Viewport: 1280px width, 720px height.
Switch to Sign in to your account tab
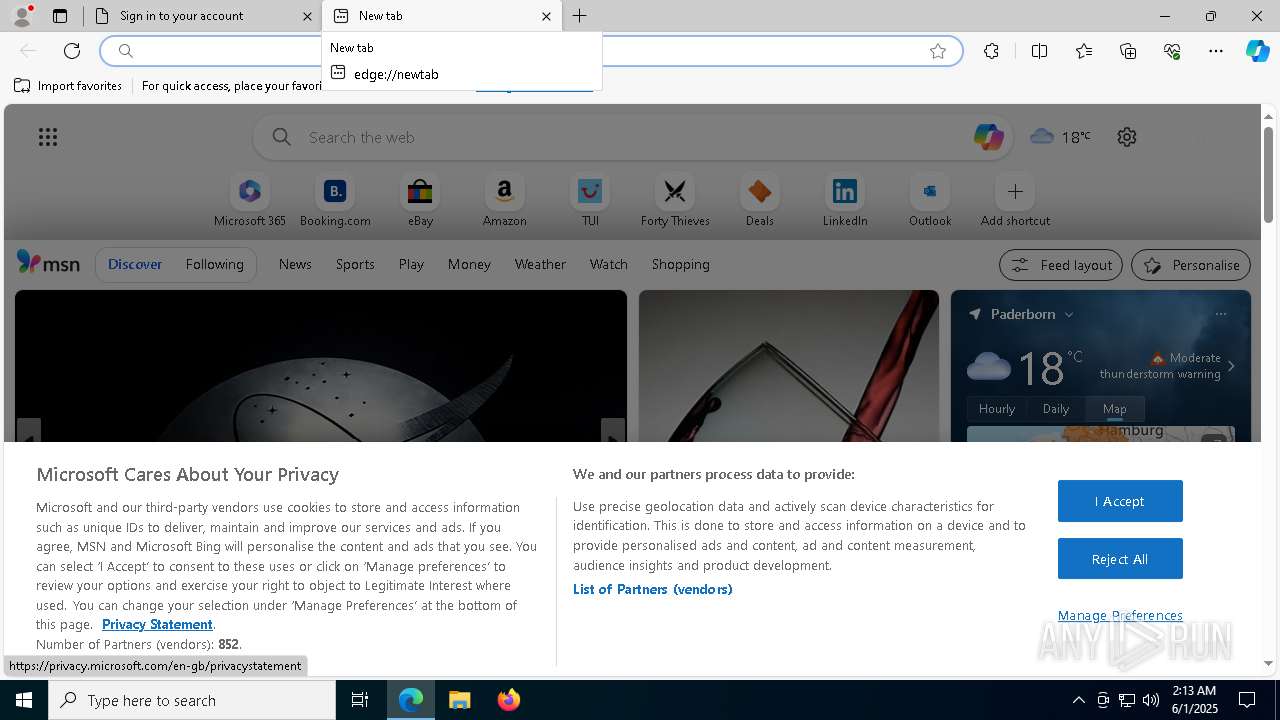click(x=203, y=16)
